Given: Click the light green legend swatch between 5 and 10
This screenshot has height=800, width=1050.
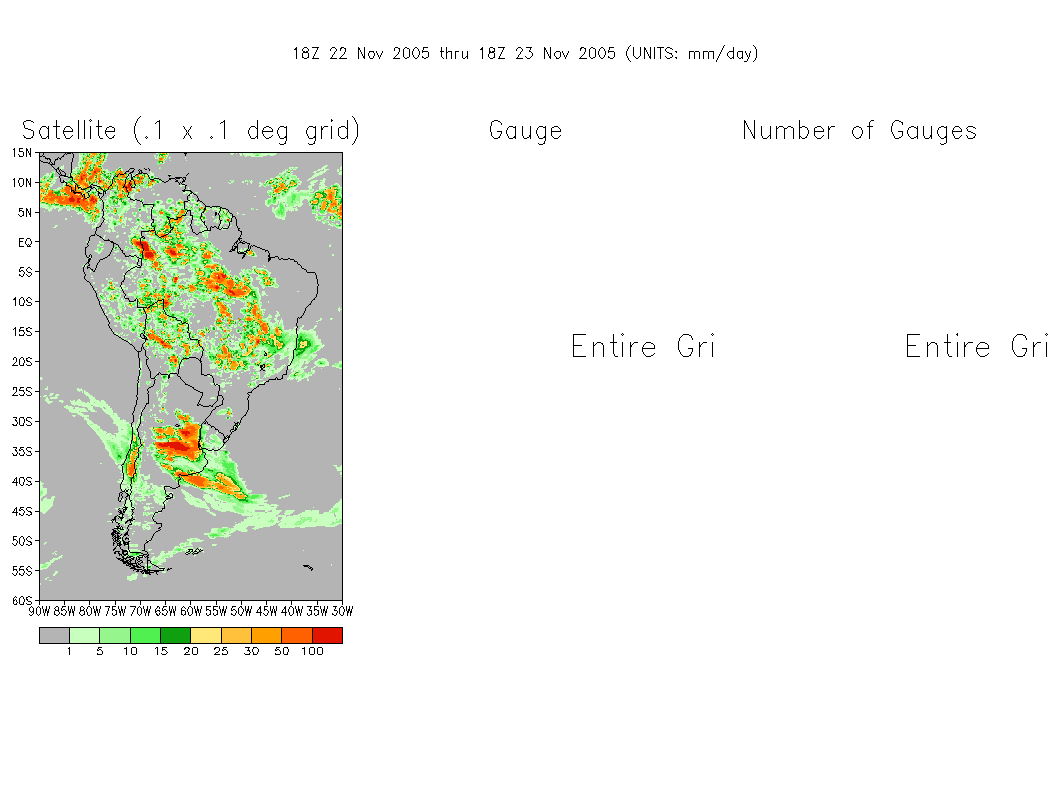Looking at the screenshot, I should (x=115, y=635).
